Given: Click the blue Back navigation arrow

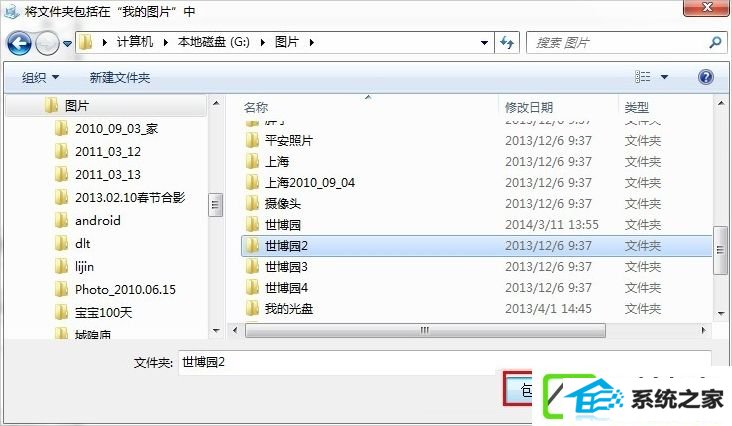Looking at the screenshot, I should pyautogui.click(x=19, y=43).
